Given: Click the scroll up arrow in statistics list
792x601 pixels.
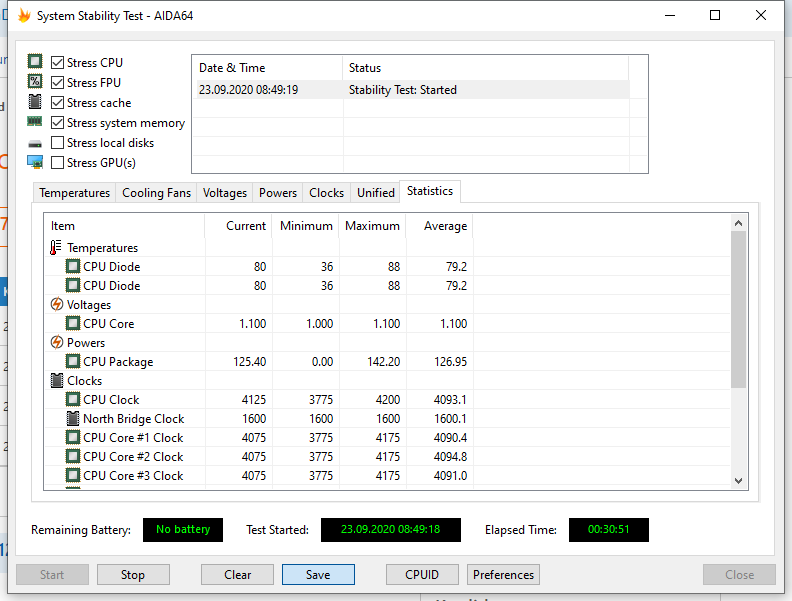Looking at the screenshot, I should [x=738, y=223].
